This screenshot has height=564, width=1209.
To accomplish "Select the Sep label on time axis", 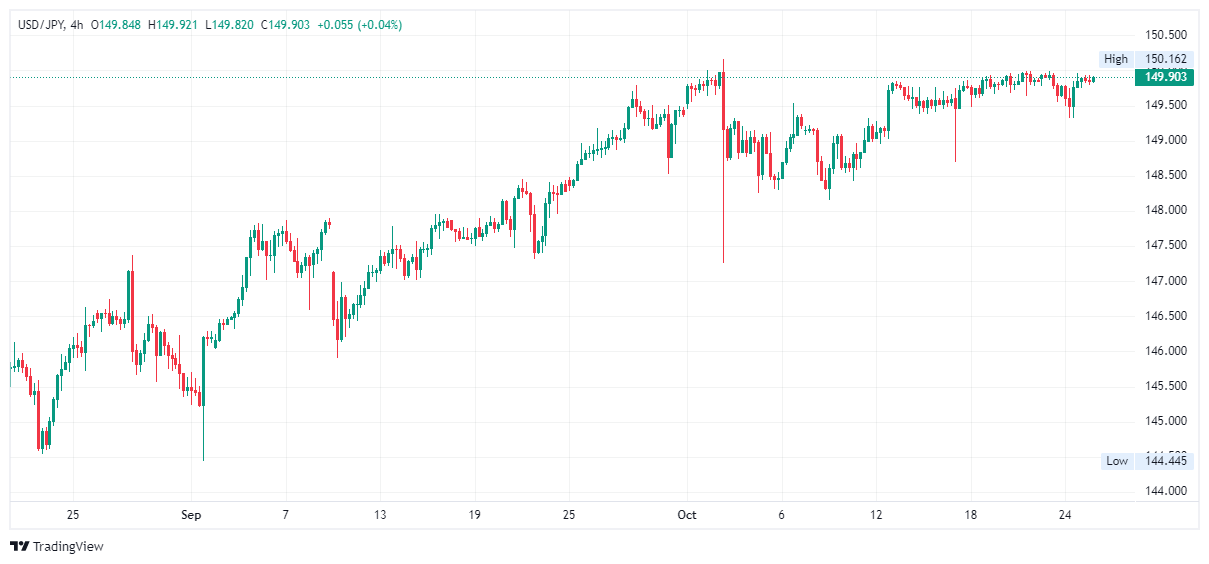I will pos(191,515).
